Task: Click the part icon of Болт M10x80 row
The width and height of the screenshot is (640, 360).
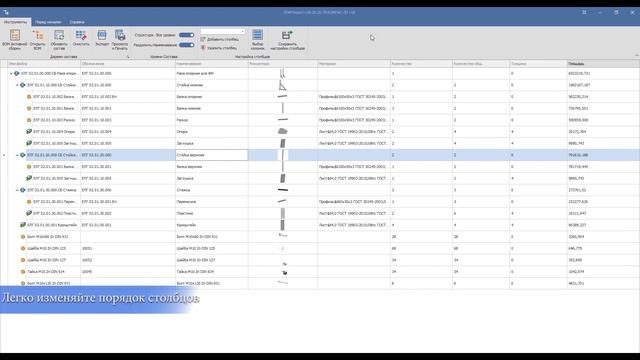Action: [23, 237]
